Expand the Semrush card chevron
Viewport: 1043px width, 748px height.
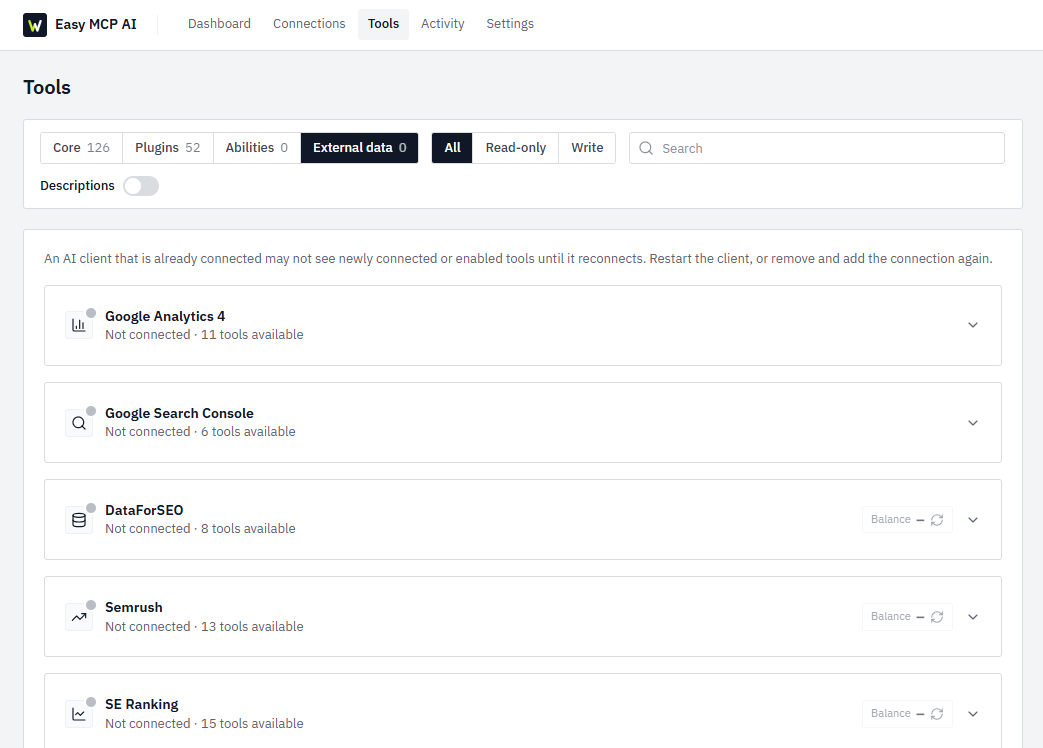(972, 617)
